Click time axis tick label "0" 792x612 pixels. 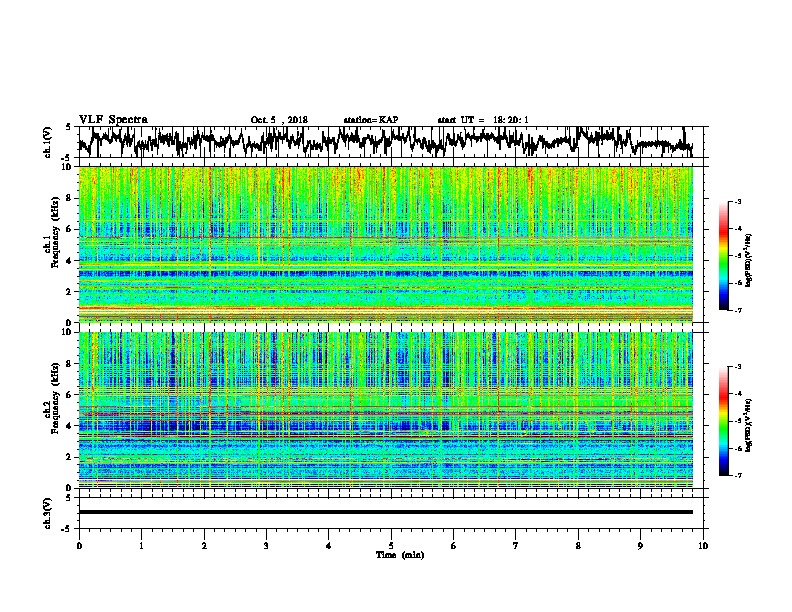(79, 546)
